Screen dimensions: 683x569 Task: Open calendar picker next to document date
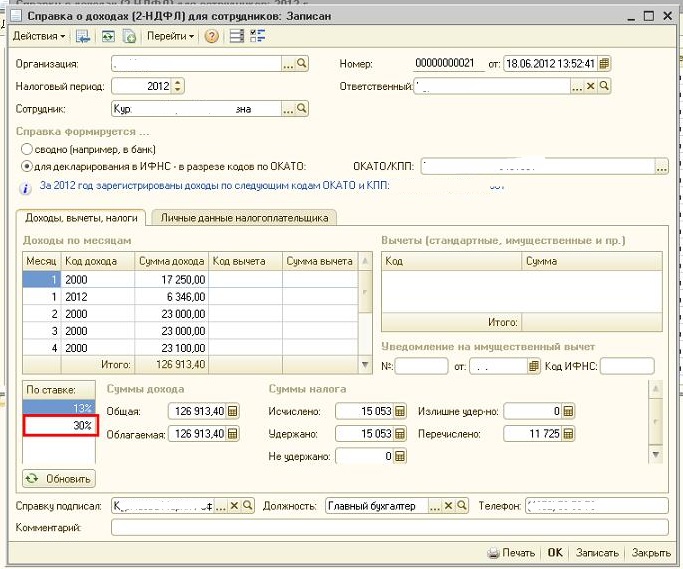click(604, 63)
